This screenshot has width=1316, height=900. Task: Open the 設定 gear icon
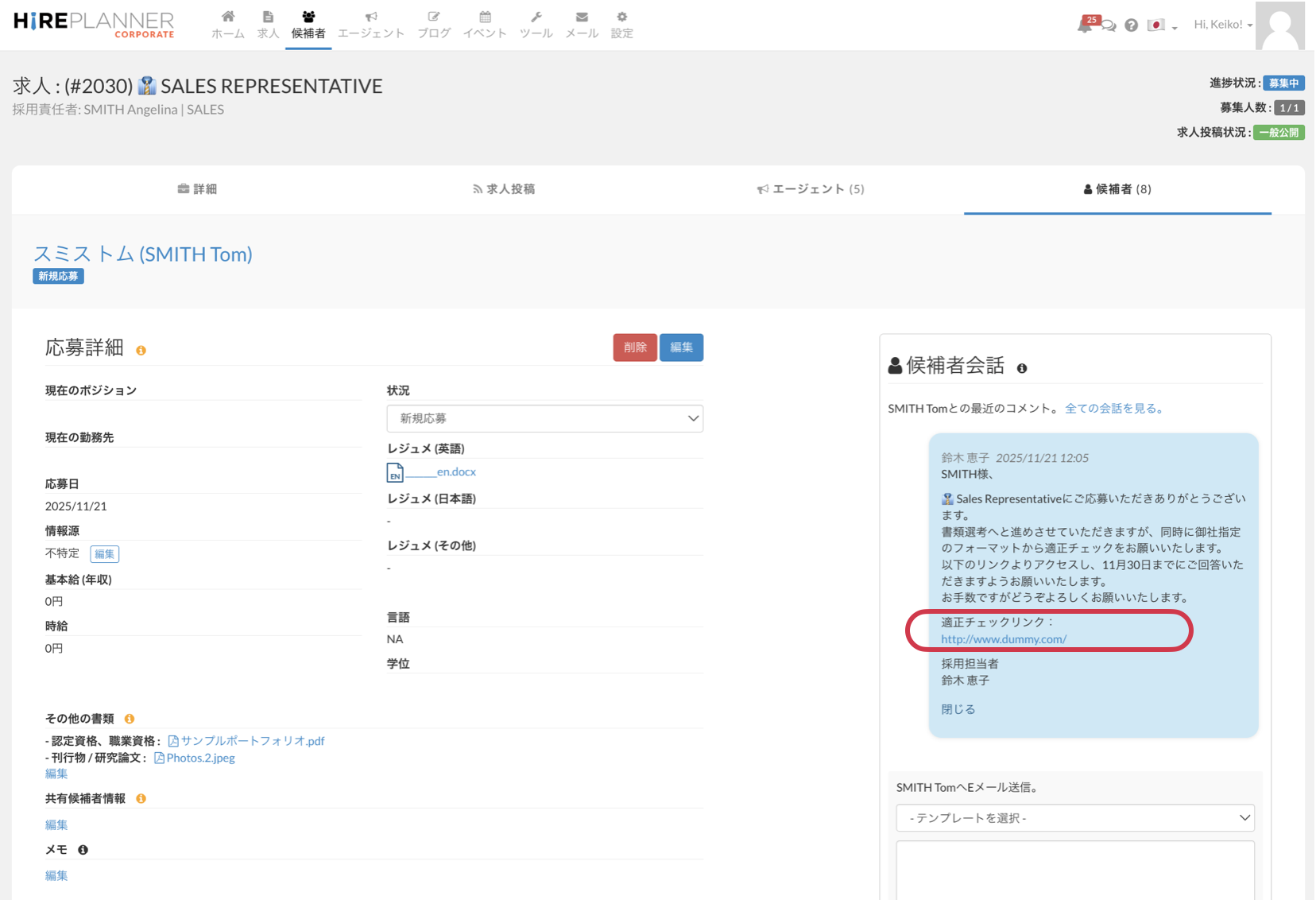[x=621, y=17]
